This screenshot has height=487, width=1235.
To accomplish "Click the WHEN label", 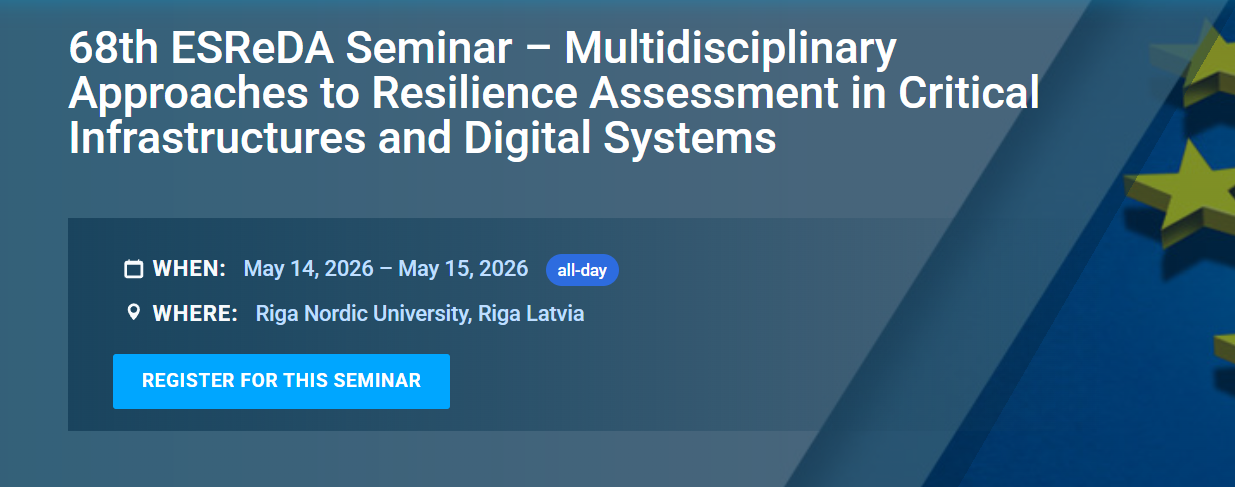I will (189, 269).
